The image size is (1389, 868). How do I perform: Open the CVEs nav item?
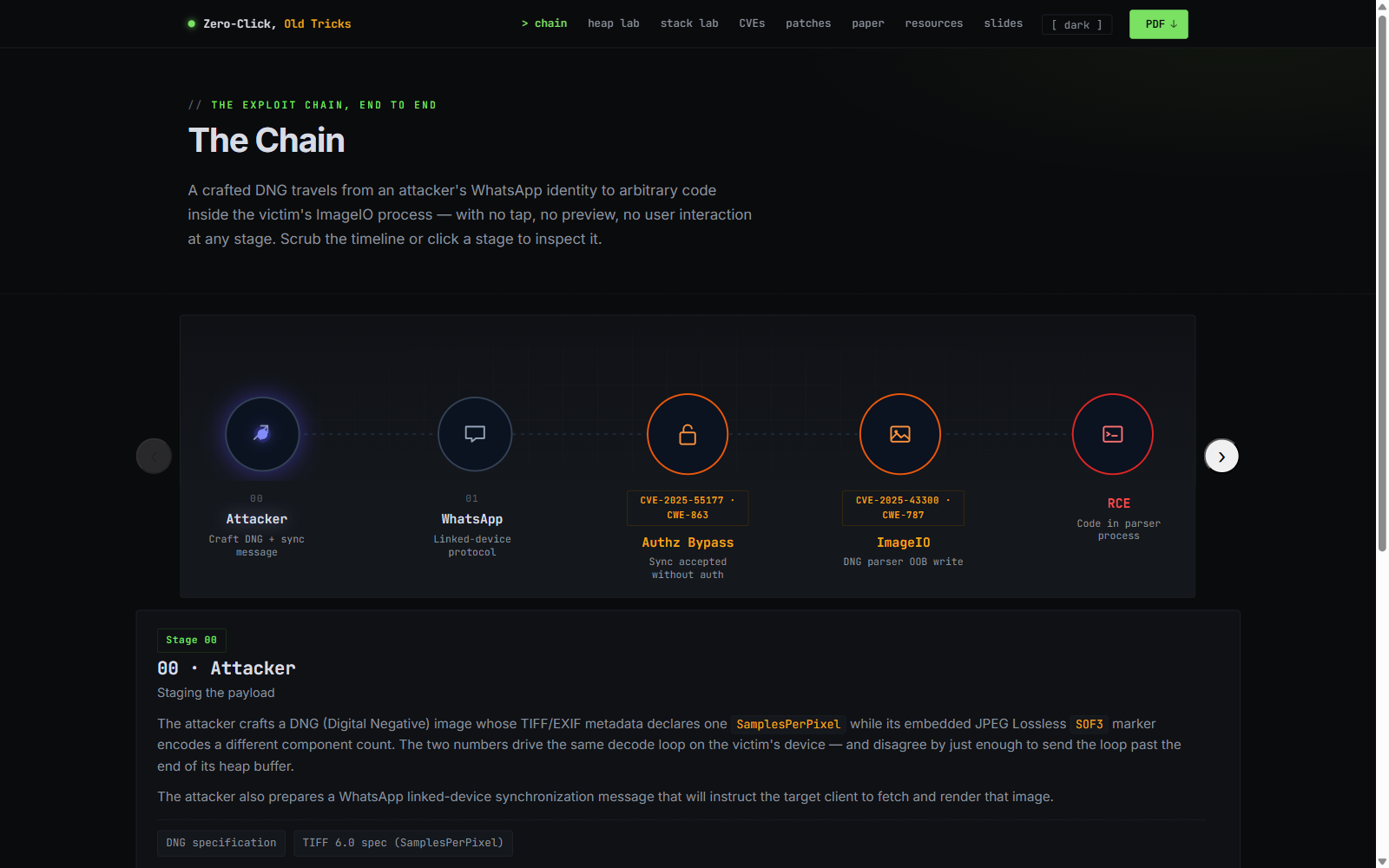pos(752,23)
